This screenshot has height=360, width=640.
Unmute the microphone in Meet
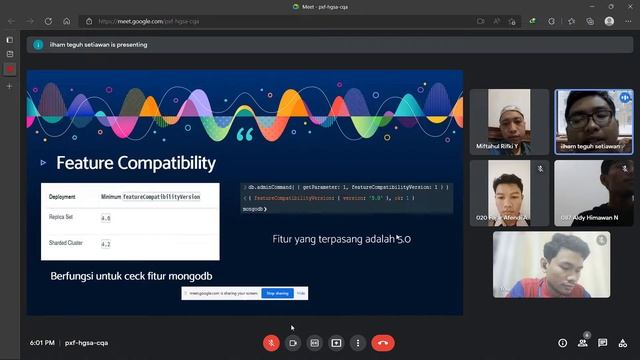point(271,343)
